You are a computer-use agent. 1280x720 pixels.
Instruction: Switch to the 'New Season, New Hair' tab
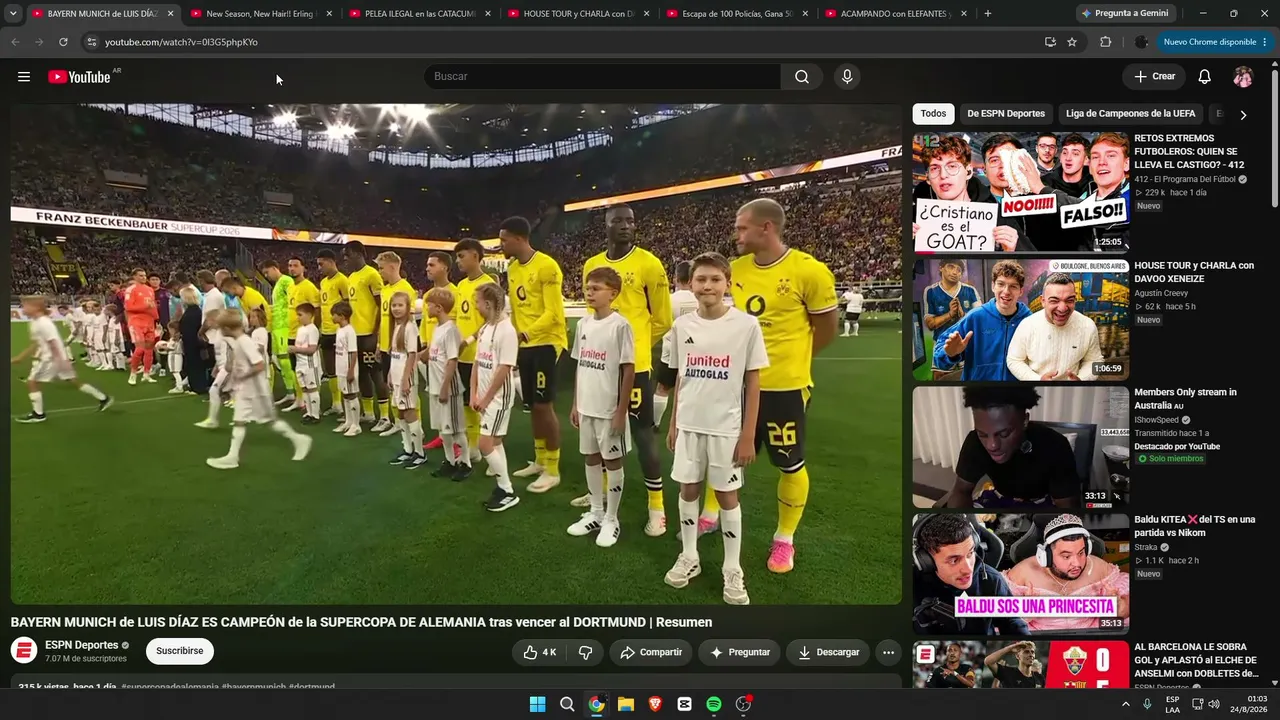point(260,14)
